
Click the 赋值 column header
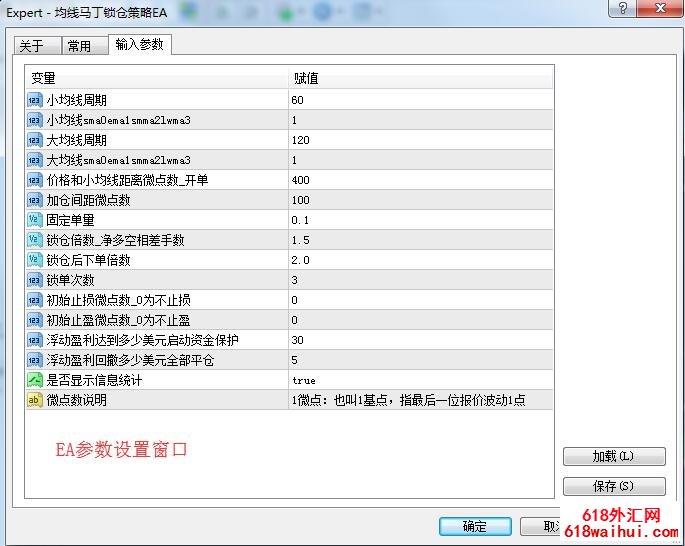421,78
